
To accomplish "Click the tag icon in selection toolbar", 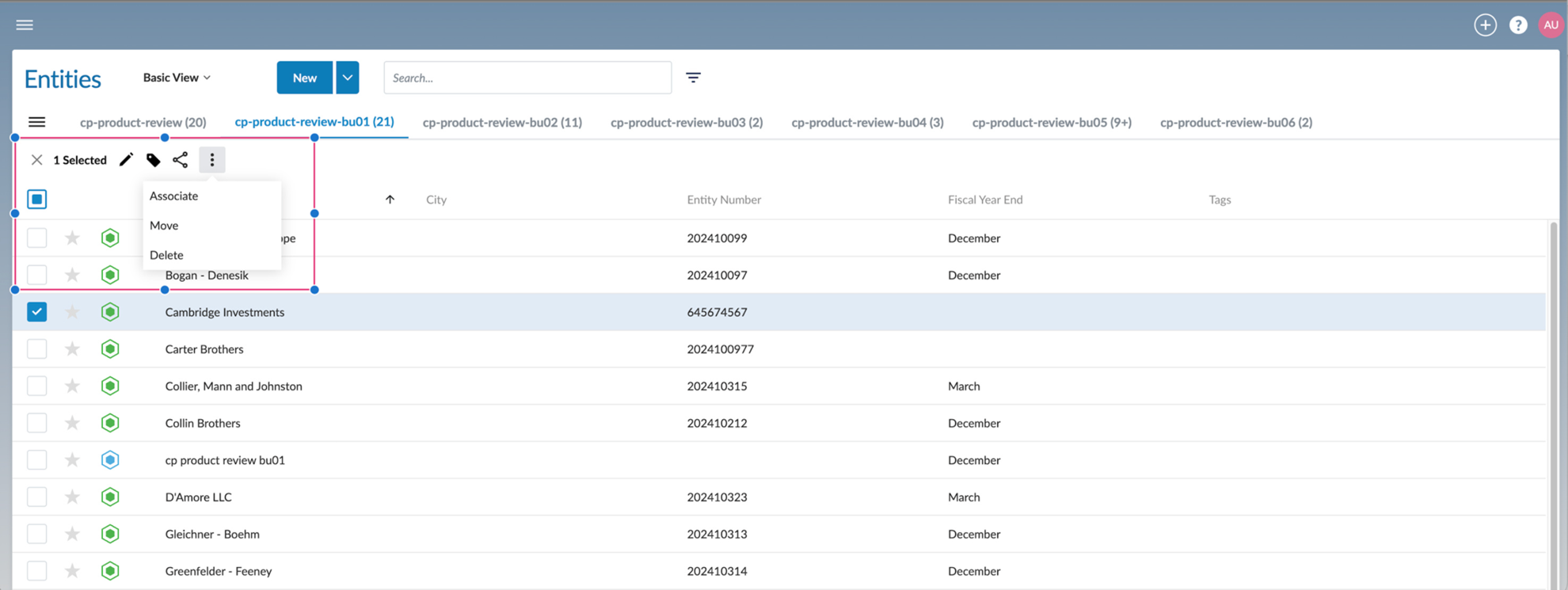I will point(154,160).
